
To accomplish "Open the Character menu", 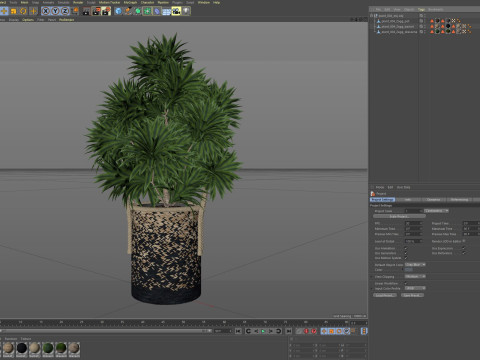I will click(x=147, y=2).
